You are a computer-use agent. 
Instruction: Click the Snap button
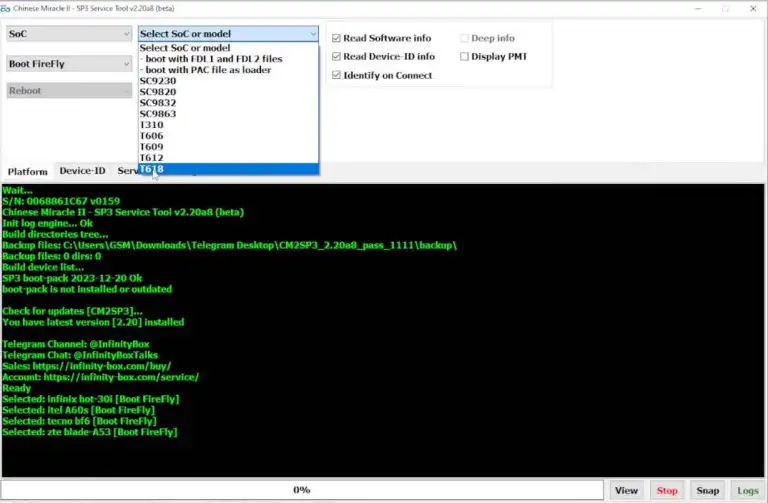707,490
